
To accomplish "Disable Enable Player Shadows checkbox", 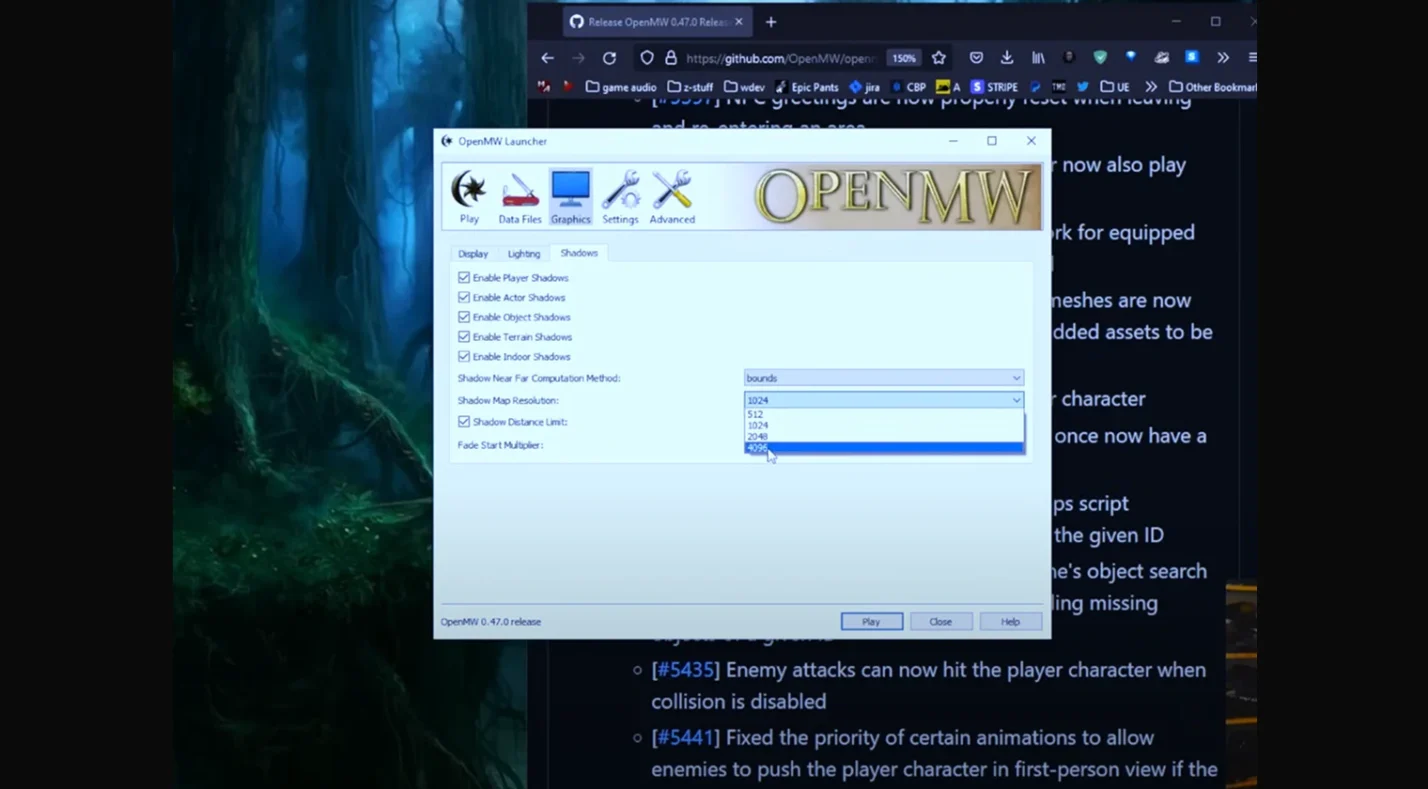I will click(x=464, y=278).
